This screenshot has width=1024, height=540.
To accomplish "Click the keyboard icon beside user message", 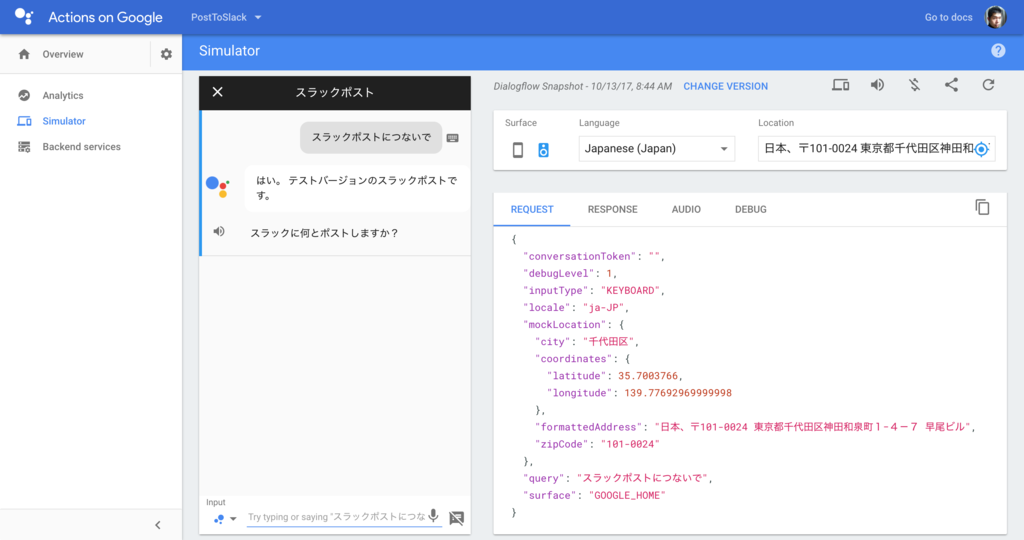I will click(453, 138).
